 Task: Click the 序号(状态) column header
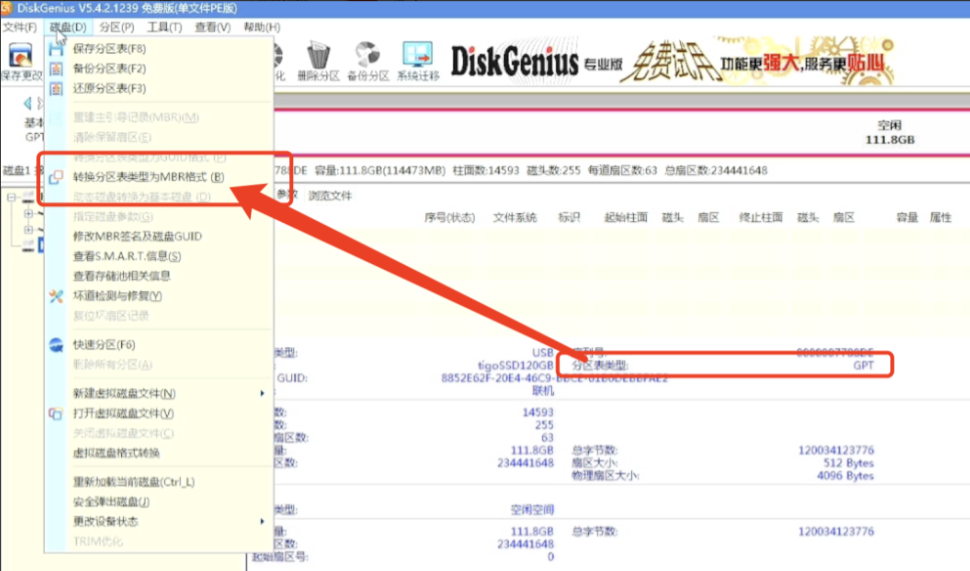(449, 218)
